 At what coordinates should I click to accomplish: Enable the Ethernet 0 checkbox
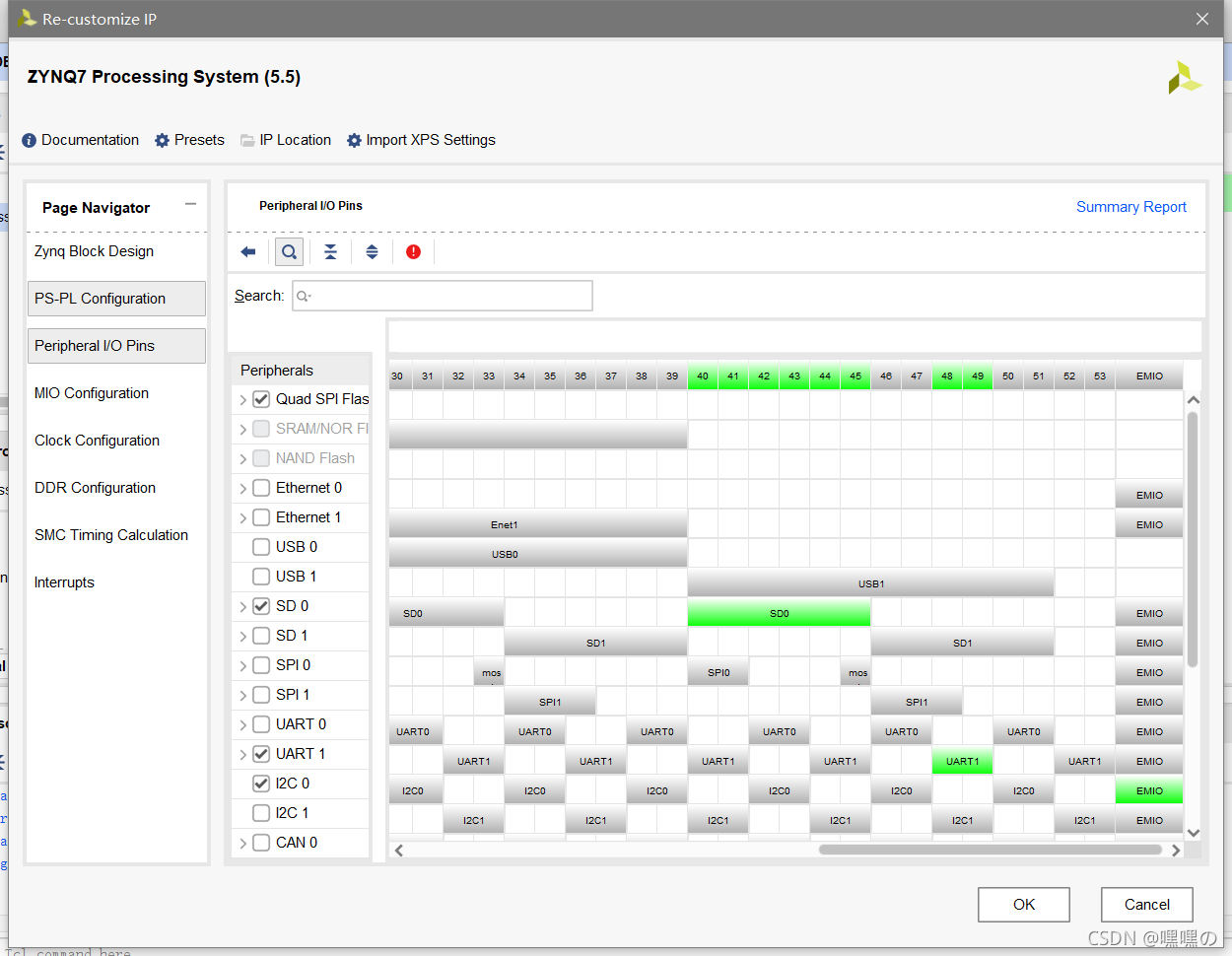point(261,488)
